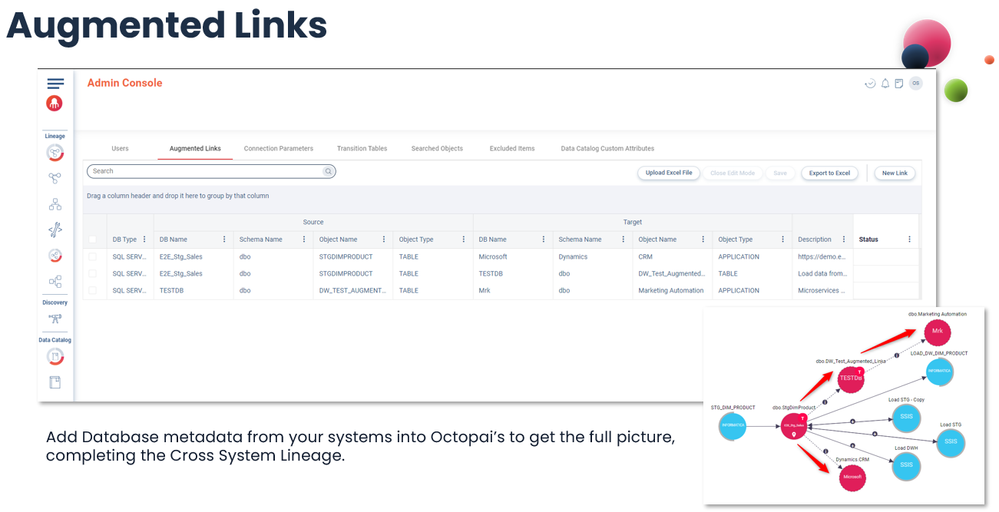Open the Target Schema Name column menu
Image resolution: width=999 pixels, height=512 pixels.
623,239
